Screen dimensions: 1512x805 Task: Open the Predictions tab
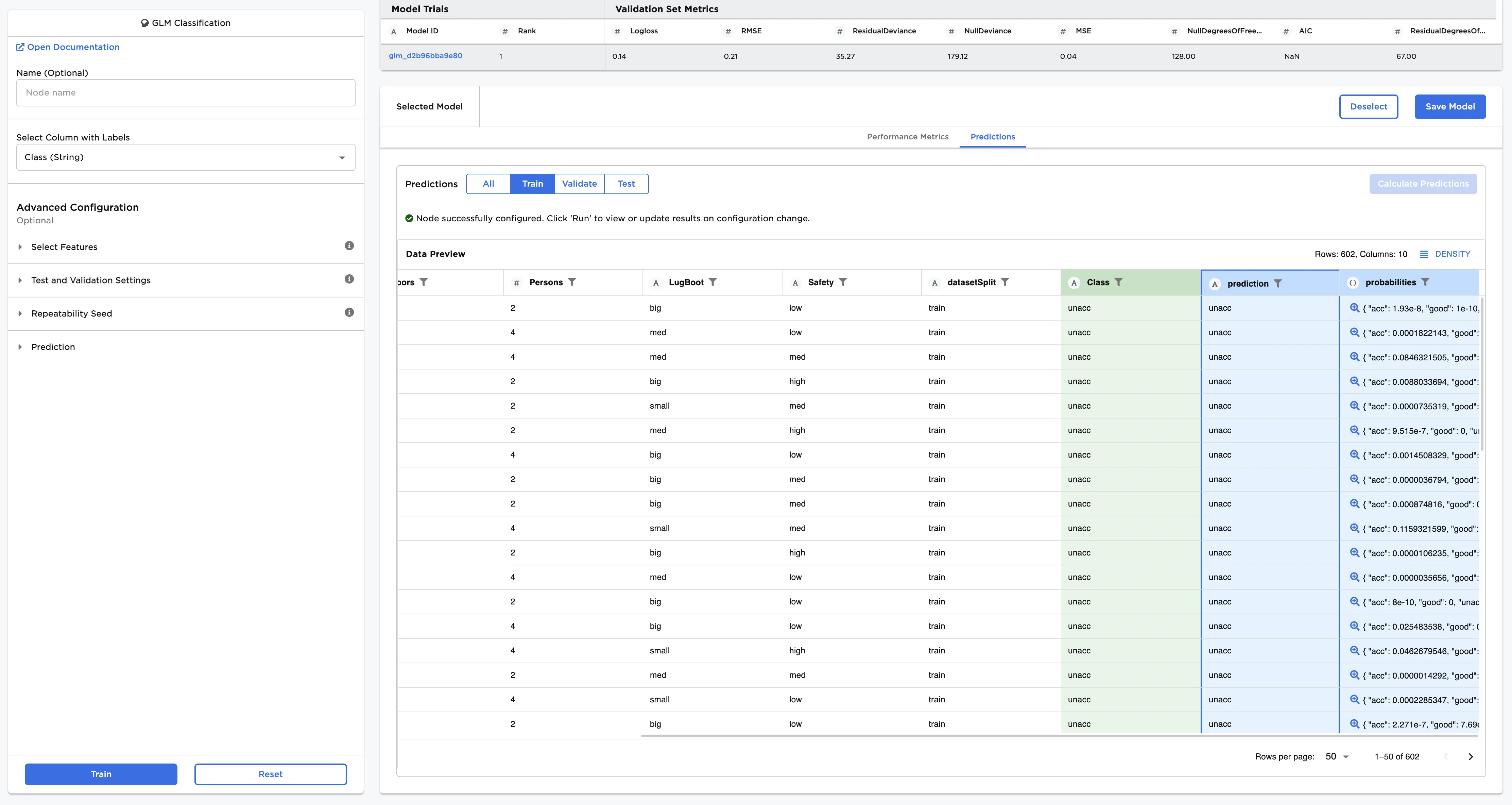[x=993, y=137]
